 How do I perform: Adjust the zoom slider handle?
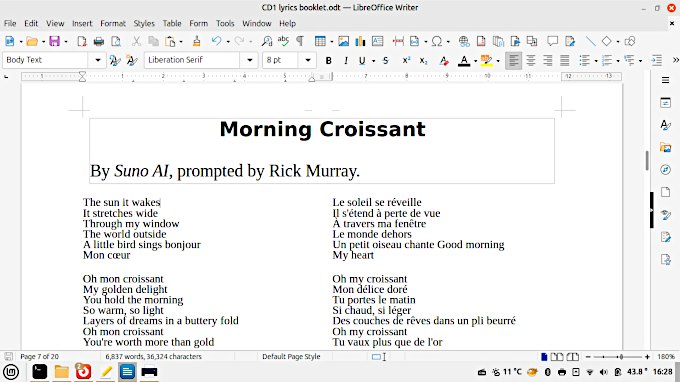[621, 356]
